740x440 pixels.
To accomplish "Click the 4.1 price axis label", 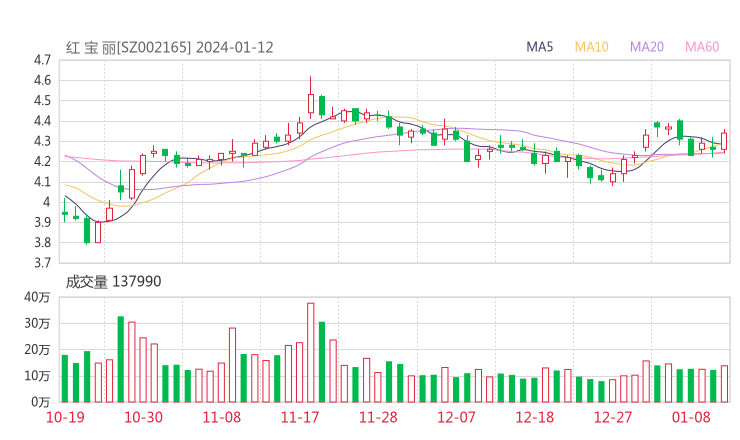I will coord(42,182).
